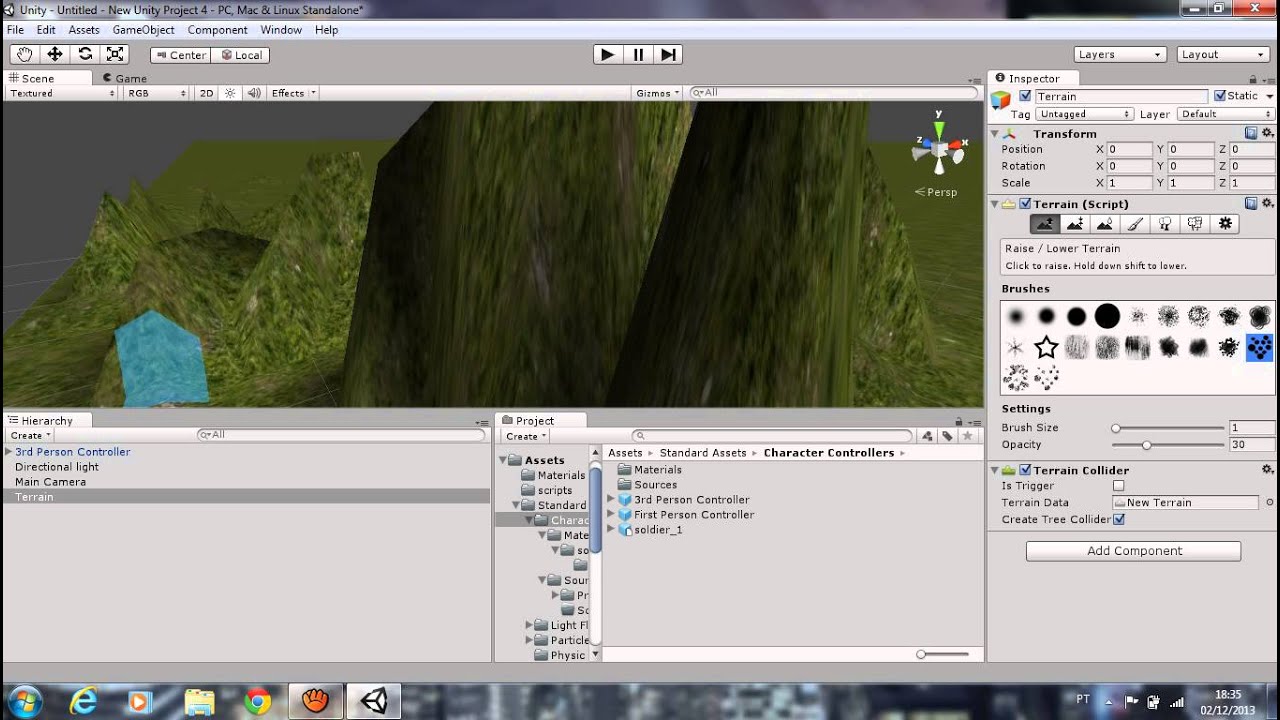Image resolution: width=1280 pixels, height=720 pixels.
Task: Open the Layout dropdown in the toolbar
Action: [1223, 55]
